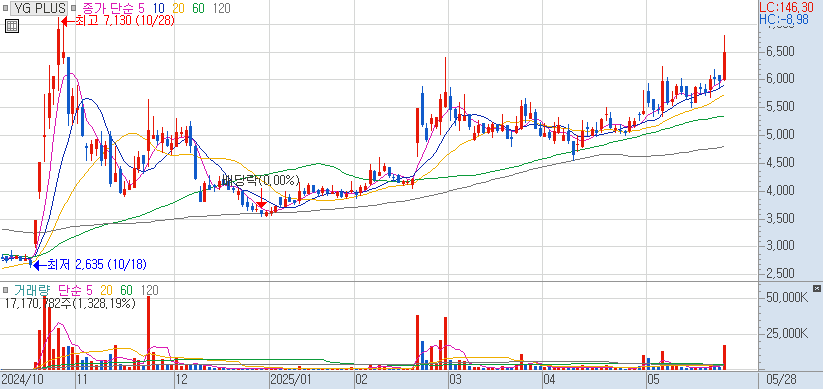Click the square marker before 종가 단순

[73, 8]
